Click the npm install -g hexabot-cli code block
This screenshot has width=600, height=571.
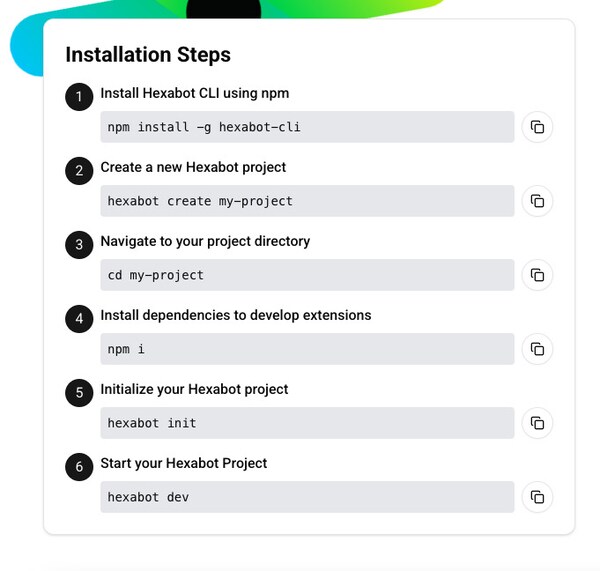[307, 127]
